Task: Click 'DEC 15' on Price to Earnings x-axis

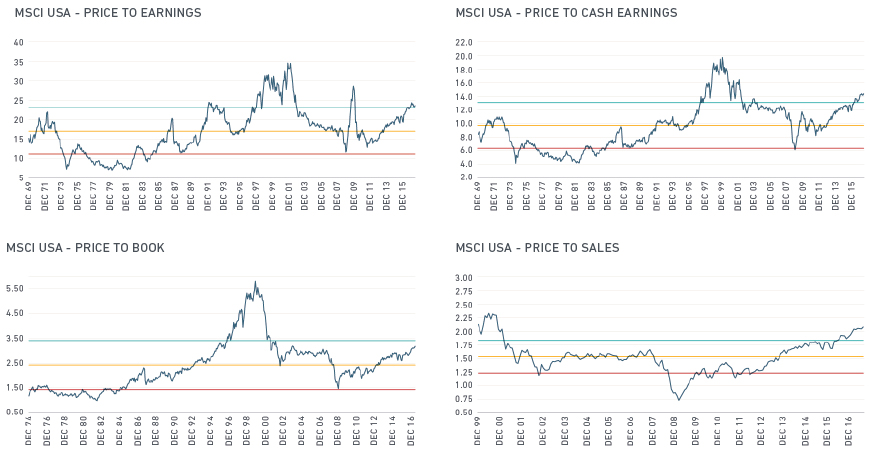Action: tap(402, 195)
